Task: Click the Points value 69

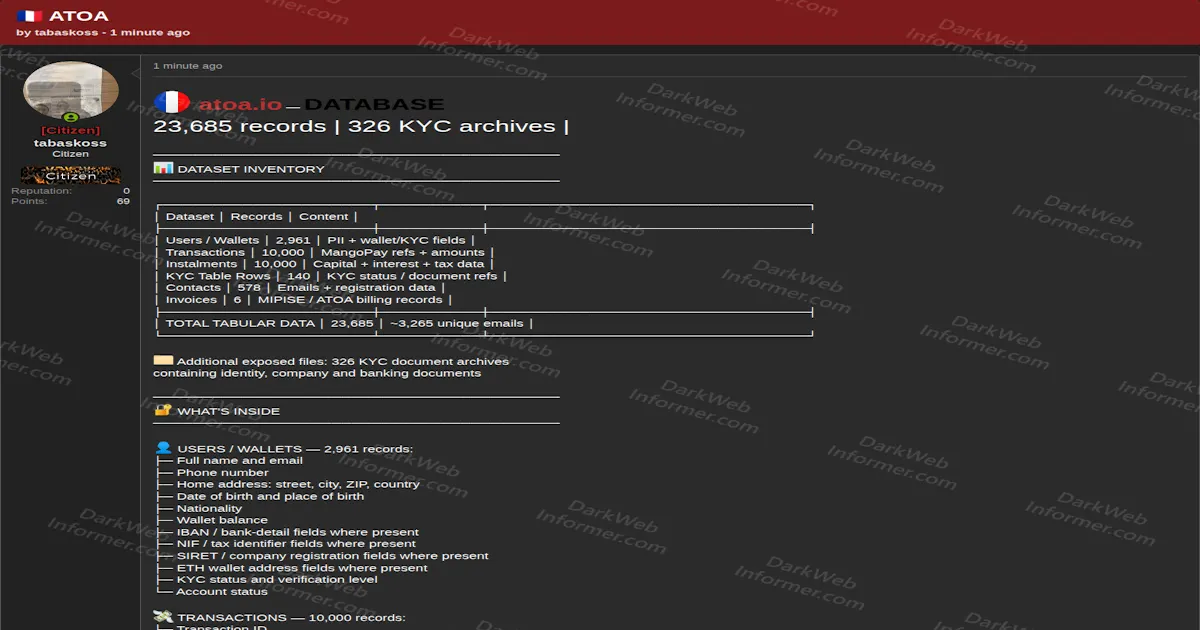Action: pyautogui.click(x=123, y=201)
